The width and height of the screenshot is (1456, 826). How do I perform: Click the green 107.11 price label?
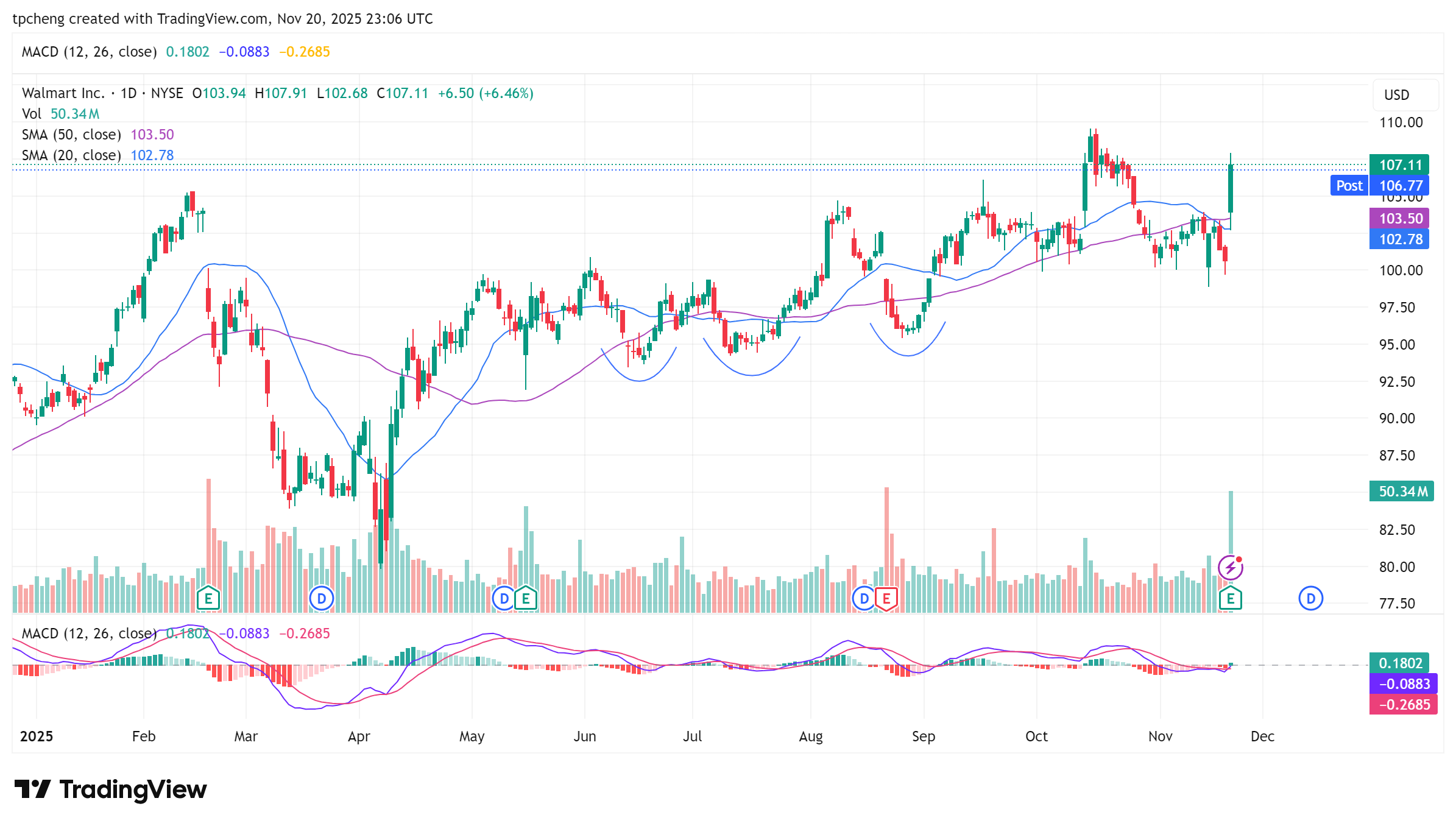click(x=1399, y=164)
